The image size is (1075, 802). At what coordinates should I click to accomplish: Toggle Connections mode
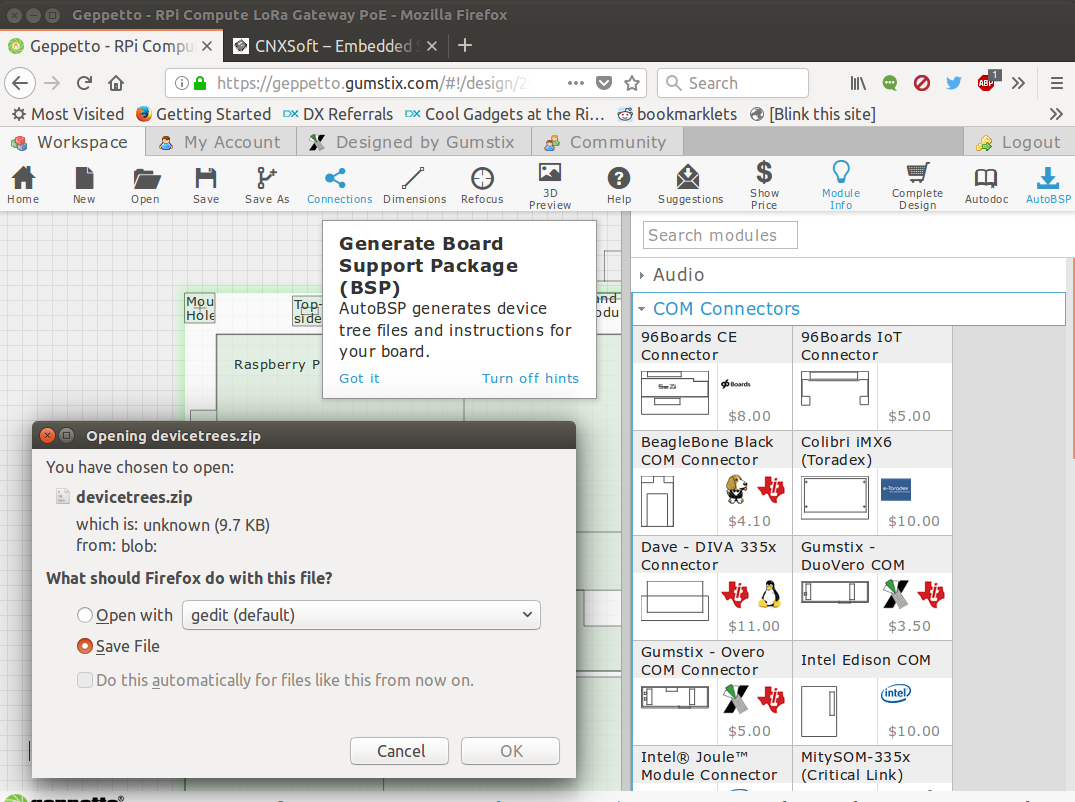pos(339,185)
